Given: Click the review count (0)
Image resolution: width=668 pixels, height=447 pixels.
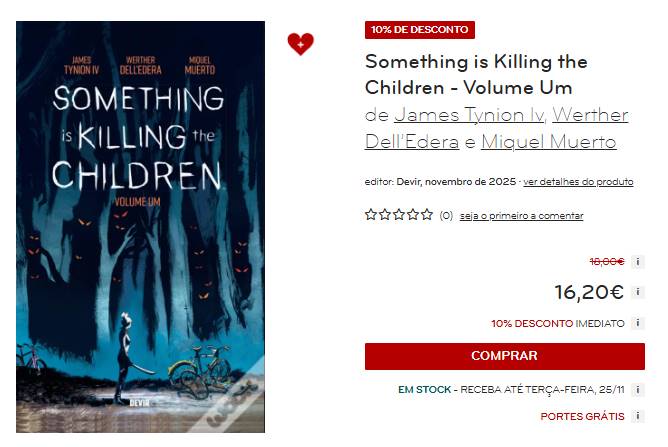Looking at the screenshot, I should [446, 216].
